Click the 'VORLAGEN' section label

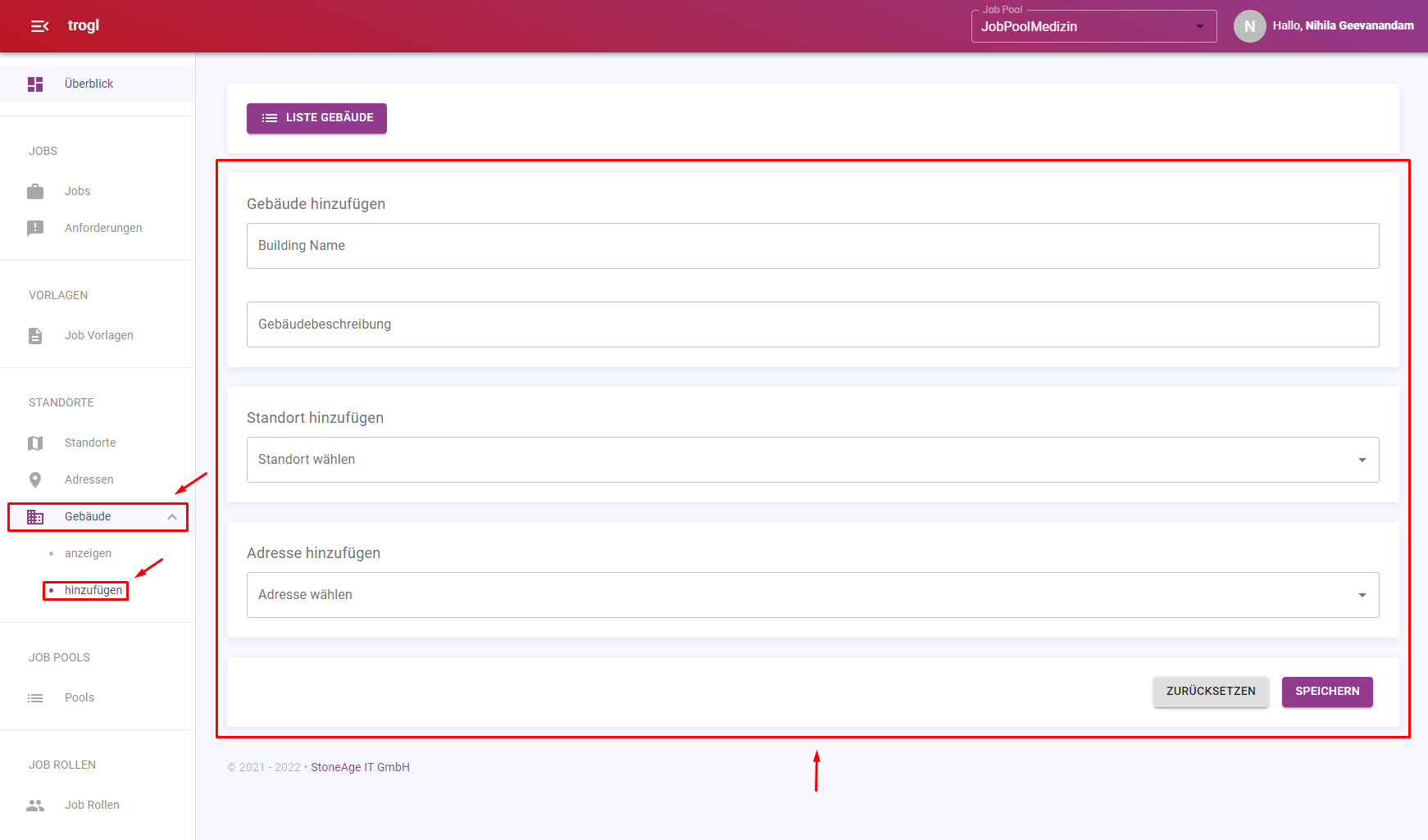58,295
